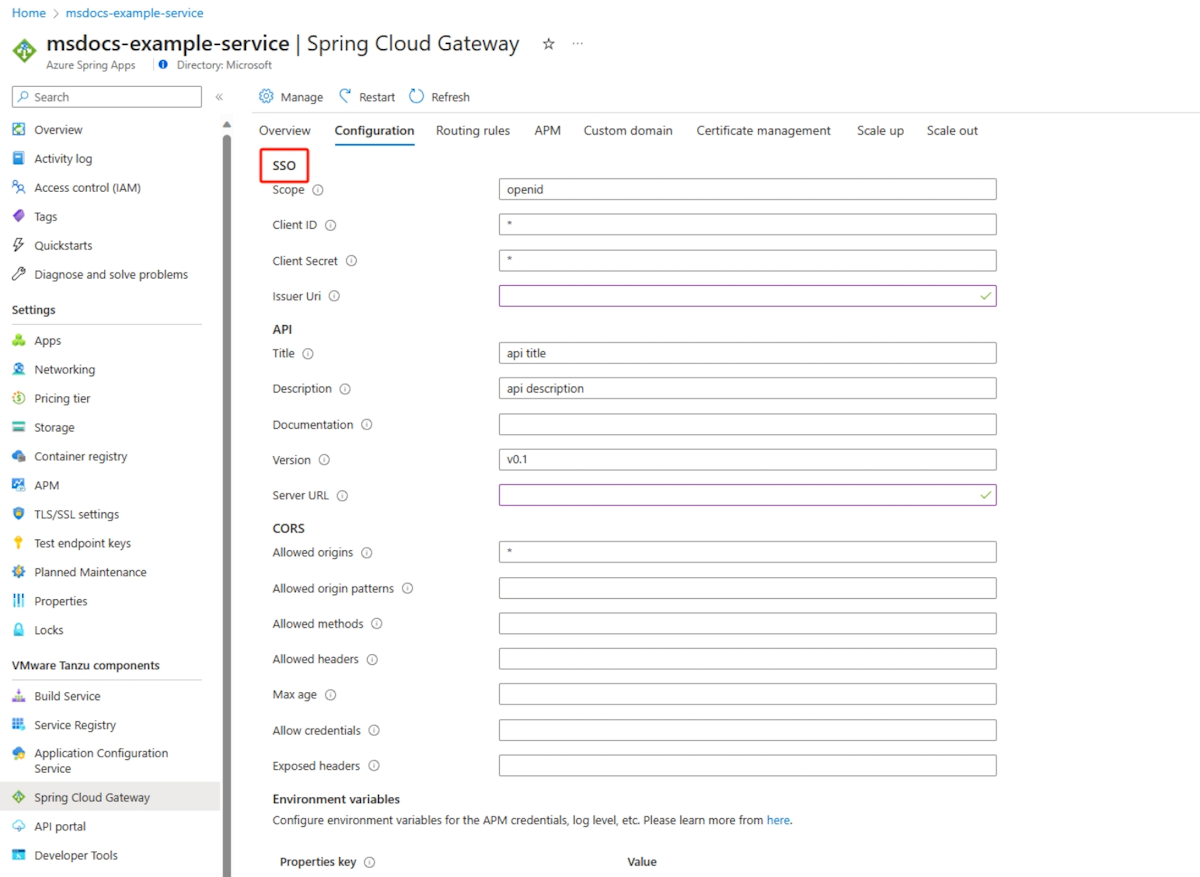Click the Issuer Uri input field
Image resolution: width=1200 pixels, height=877 pixels.
point(748,296)
